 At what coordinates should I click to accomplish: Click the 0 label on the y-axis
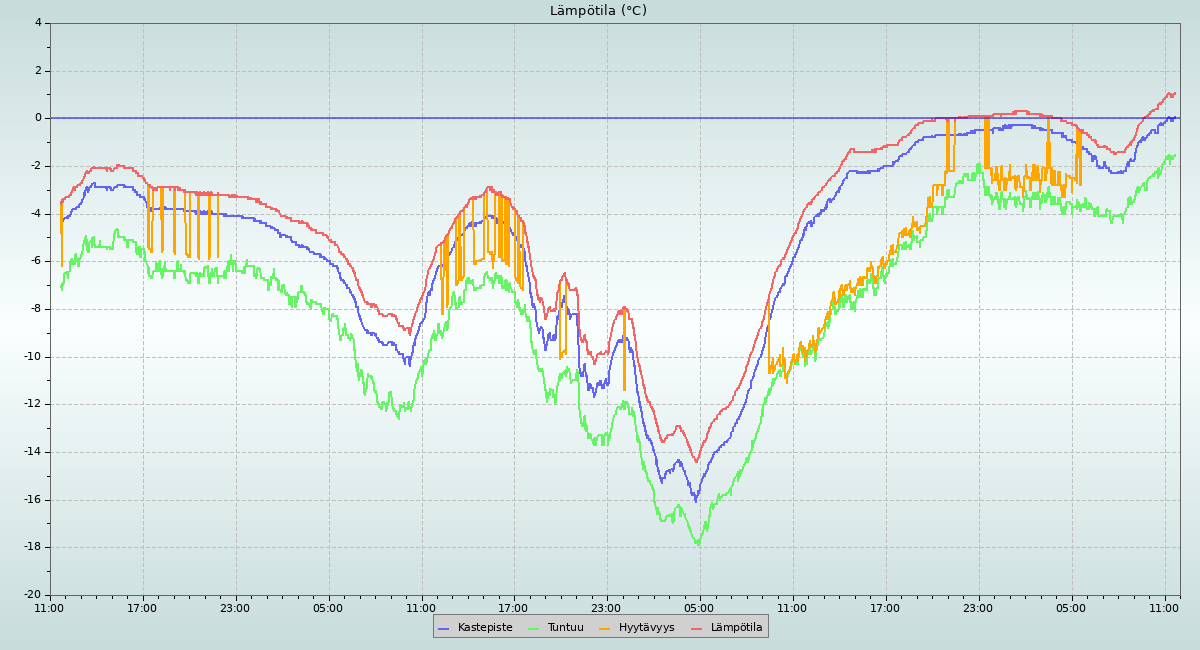point(38,118)
